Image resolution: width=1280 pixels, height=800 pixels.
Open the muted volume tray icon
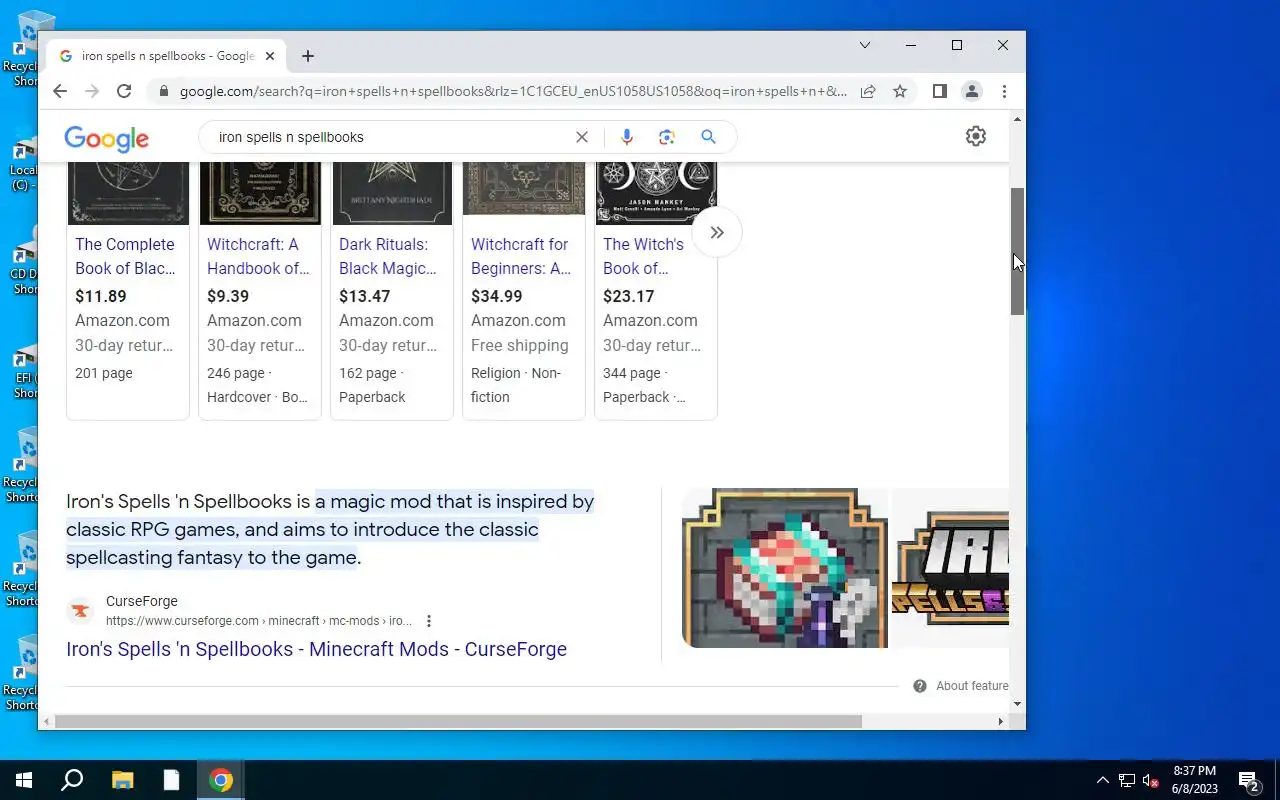(x=1151, y=780)
